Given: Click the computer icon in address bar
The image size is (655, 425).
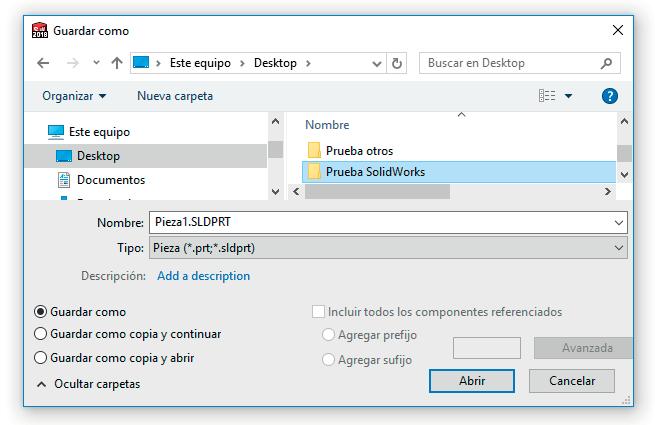Looking at the screenshot, I should [x=141, y=63].
